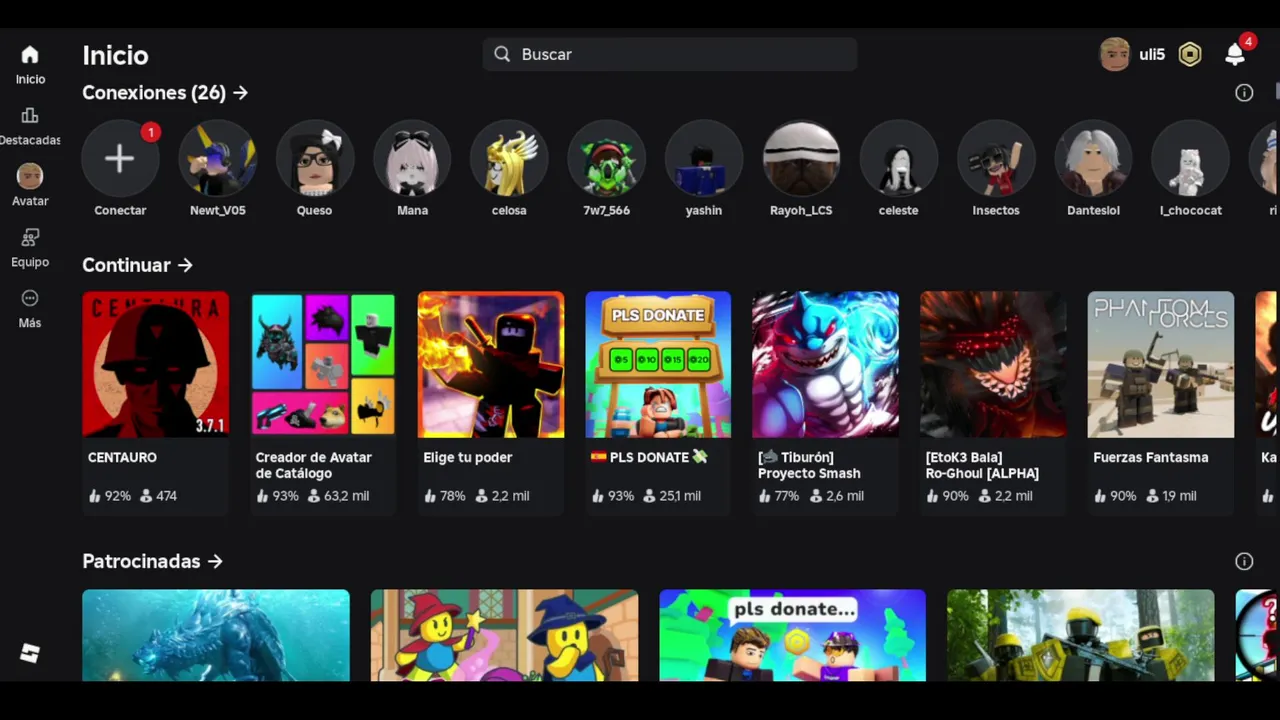Viewport: 1280px width, 720px height.
Task: Open the Más menu icon
Action: pos(30,298)
